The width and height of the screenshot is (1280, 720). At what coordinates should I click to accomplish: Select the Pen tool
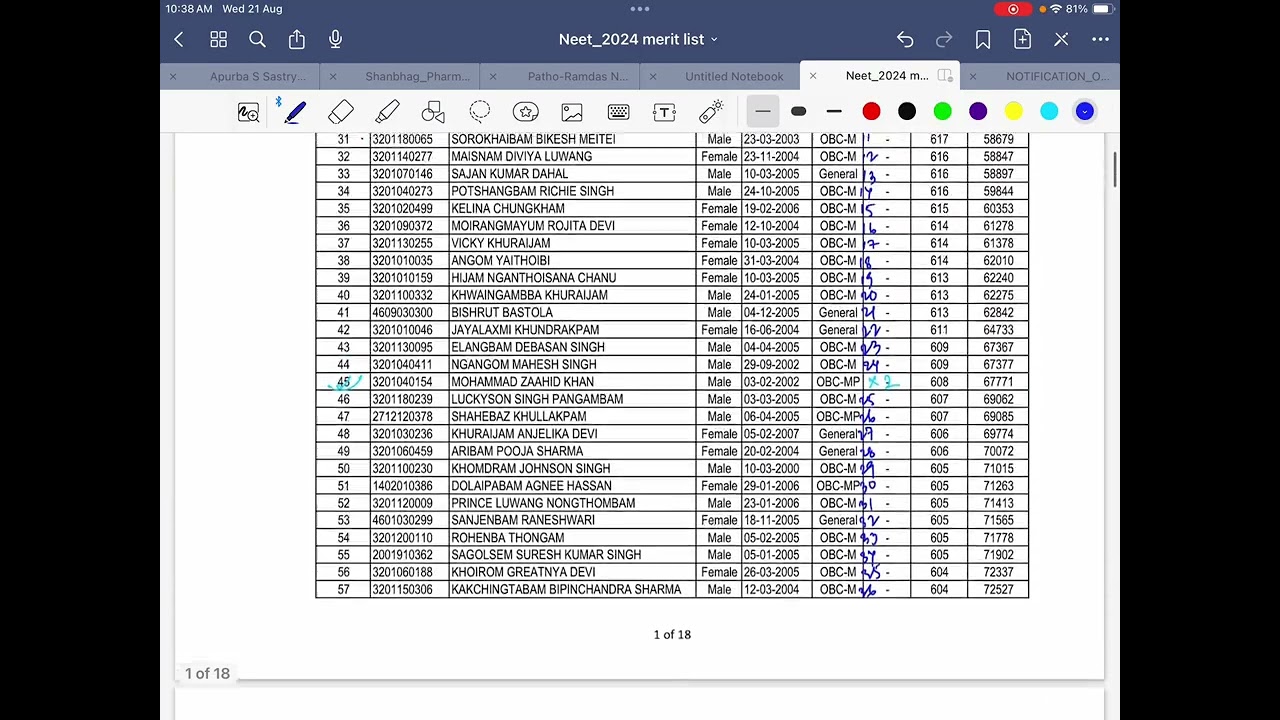coord(294,112)
